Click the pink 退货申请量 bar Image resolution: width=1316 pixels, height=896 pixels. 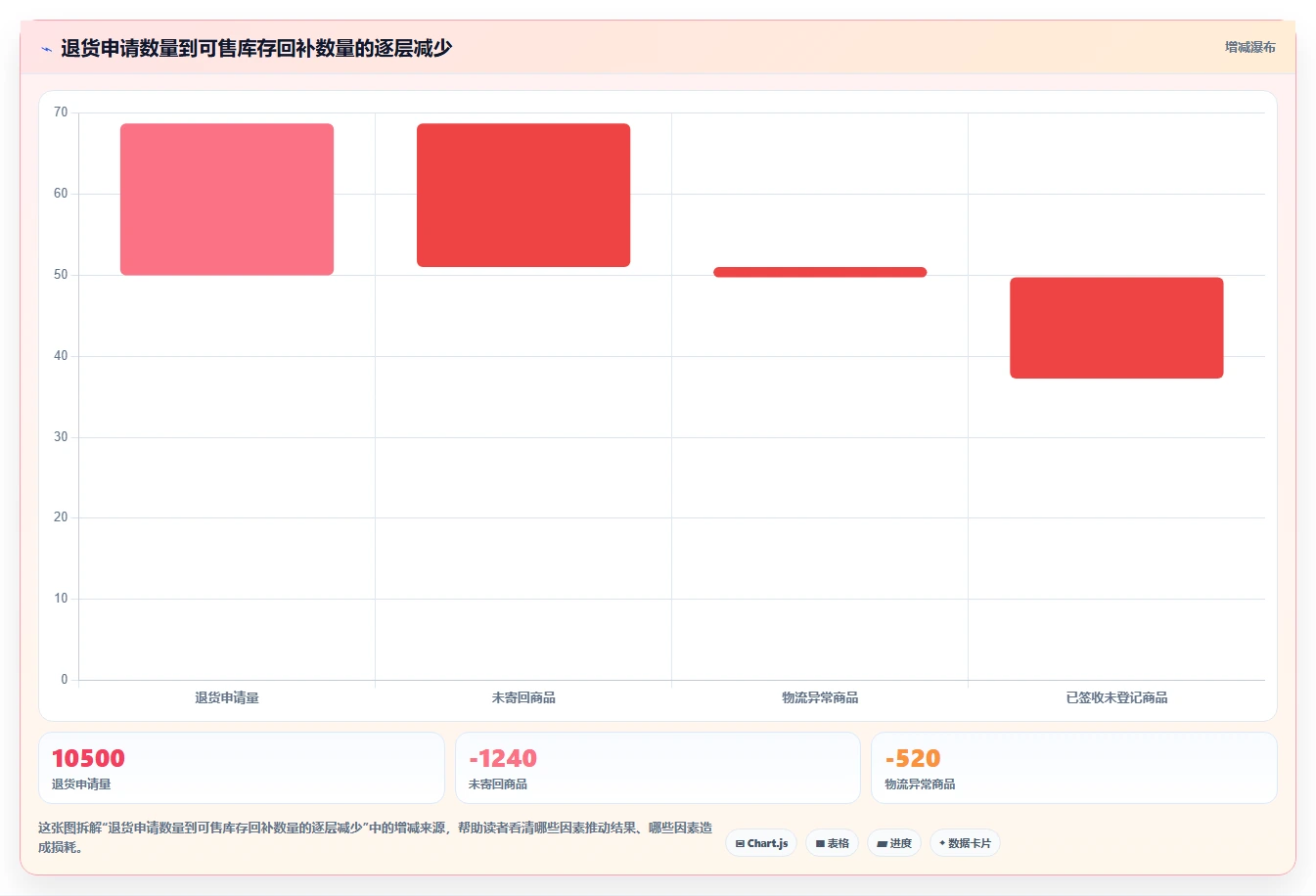coord(227,200)
